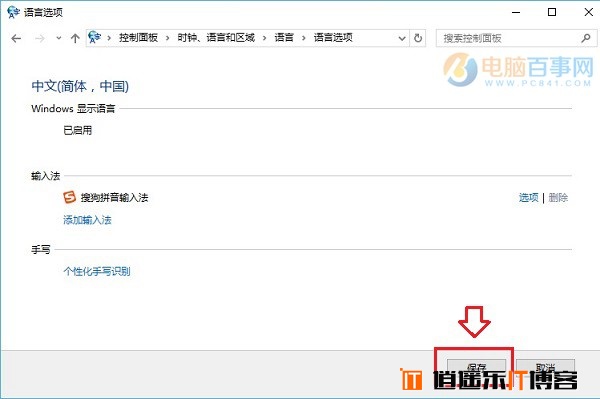
Task: Open 控制面板 breadcrumb
Action: pos(138,37)
